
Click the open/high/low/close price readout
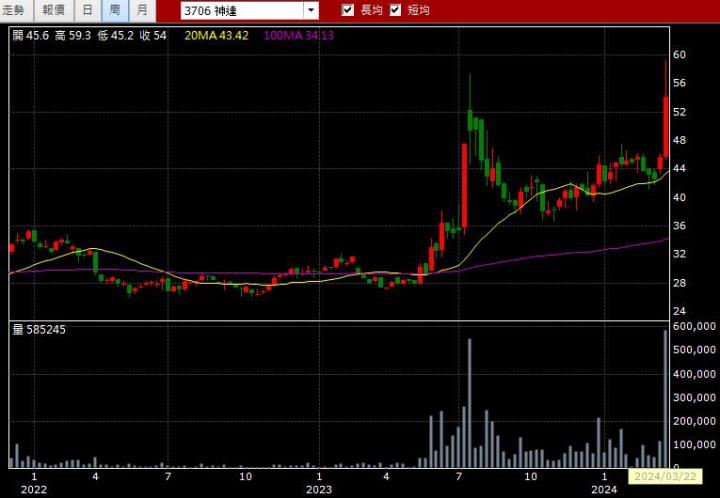(89, 35)
